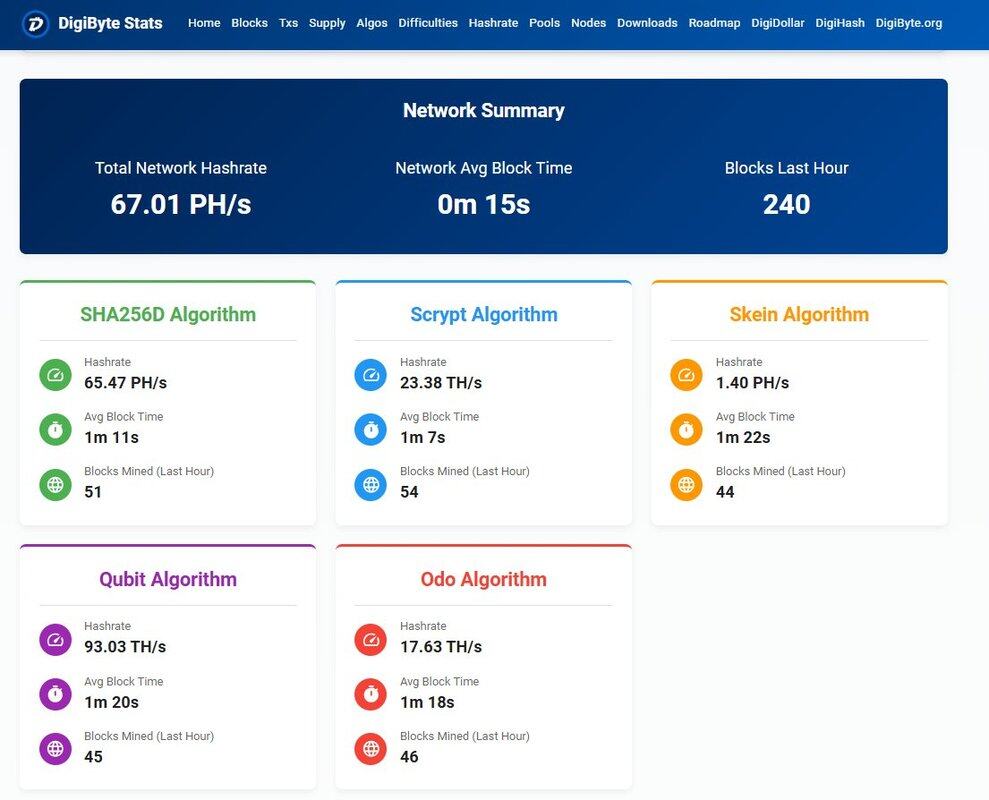The width and height of the screenshot is (989, 800).
Task: Open the DigiDollar nav link
Action: 778,23
